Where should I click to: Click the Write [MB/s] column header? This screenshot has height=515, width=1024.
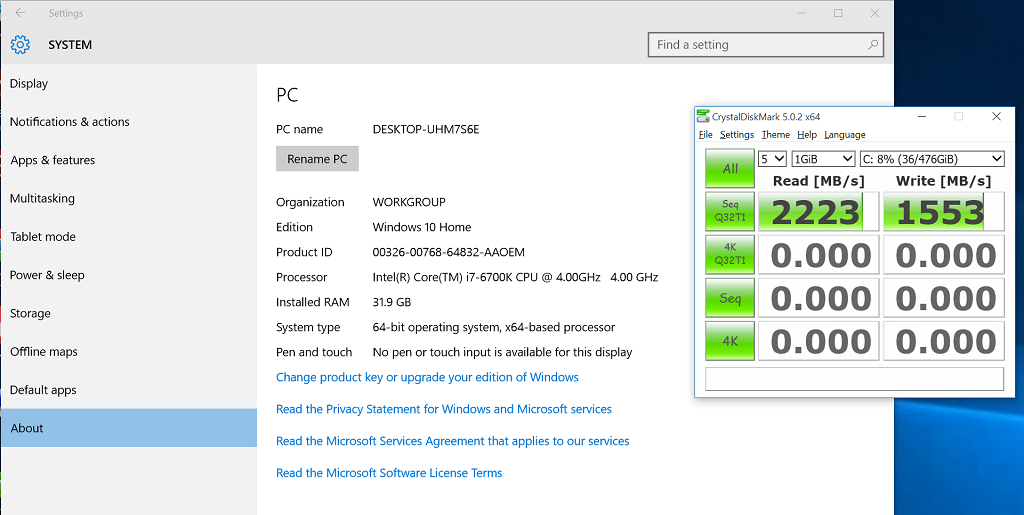click(x=944, y=181)
